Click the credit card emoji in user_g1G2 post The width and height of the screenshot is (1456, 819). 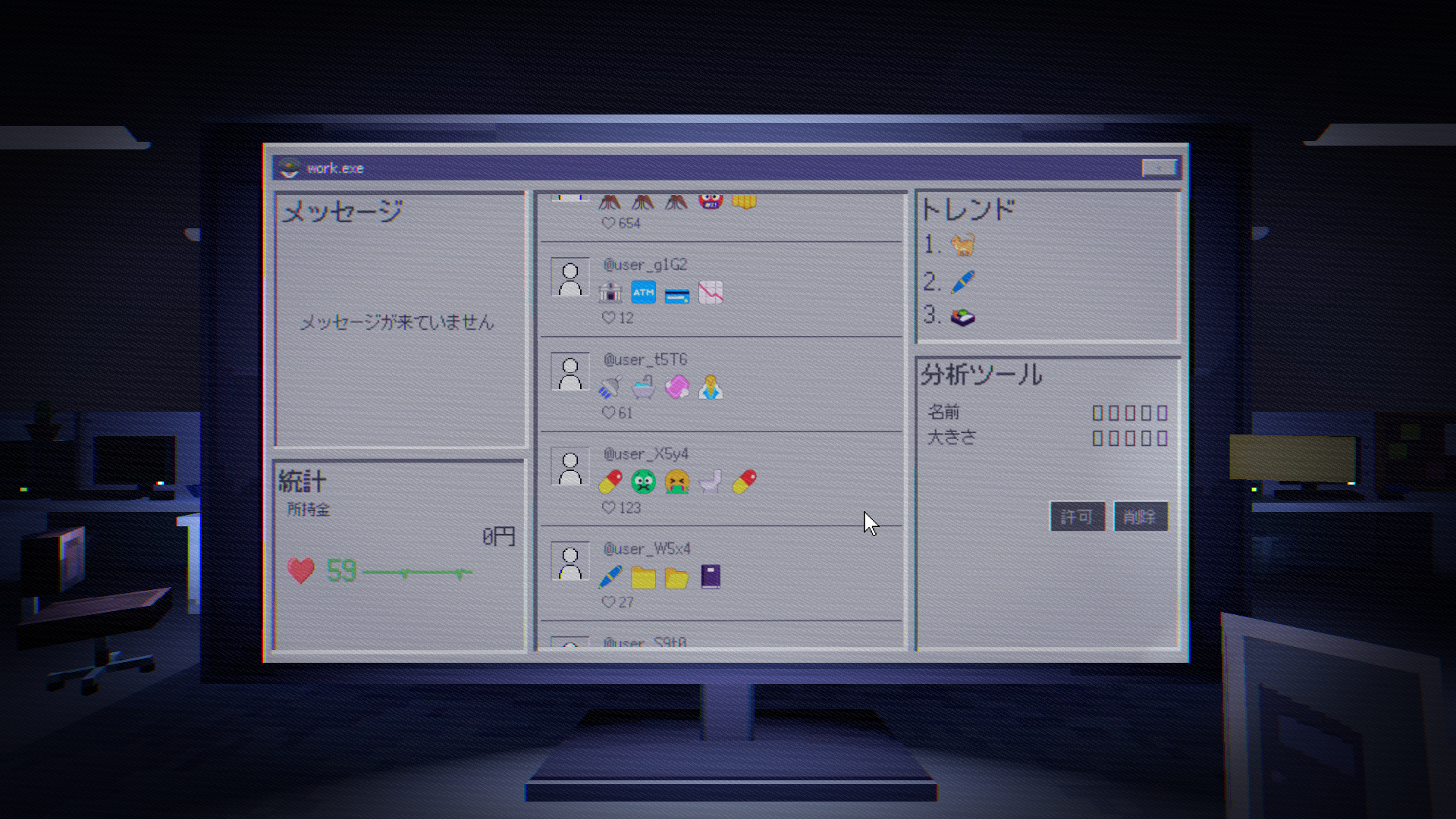point(677,295)
